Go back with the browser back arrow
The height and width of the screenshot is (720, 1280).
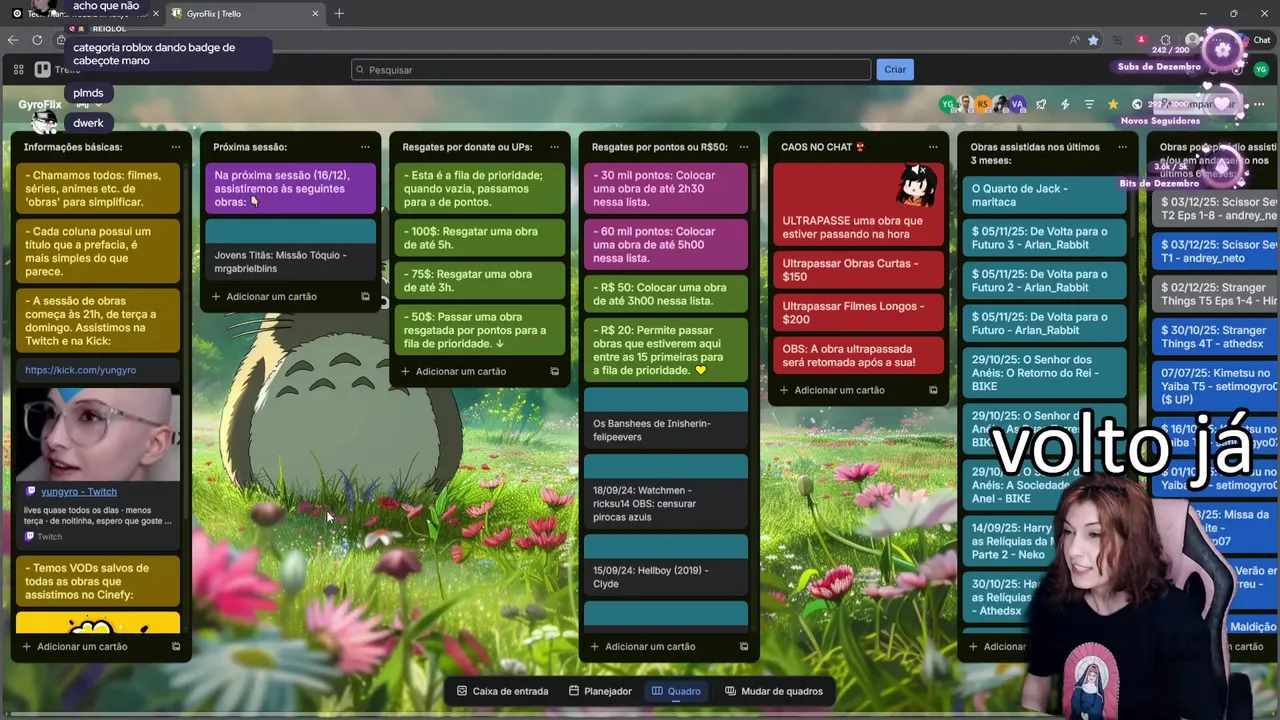tap(13, 40)
